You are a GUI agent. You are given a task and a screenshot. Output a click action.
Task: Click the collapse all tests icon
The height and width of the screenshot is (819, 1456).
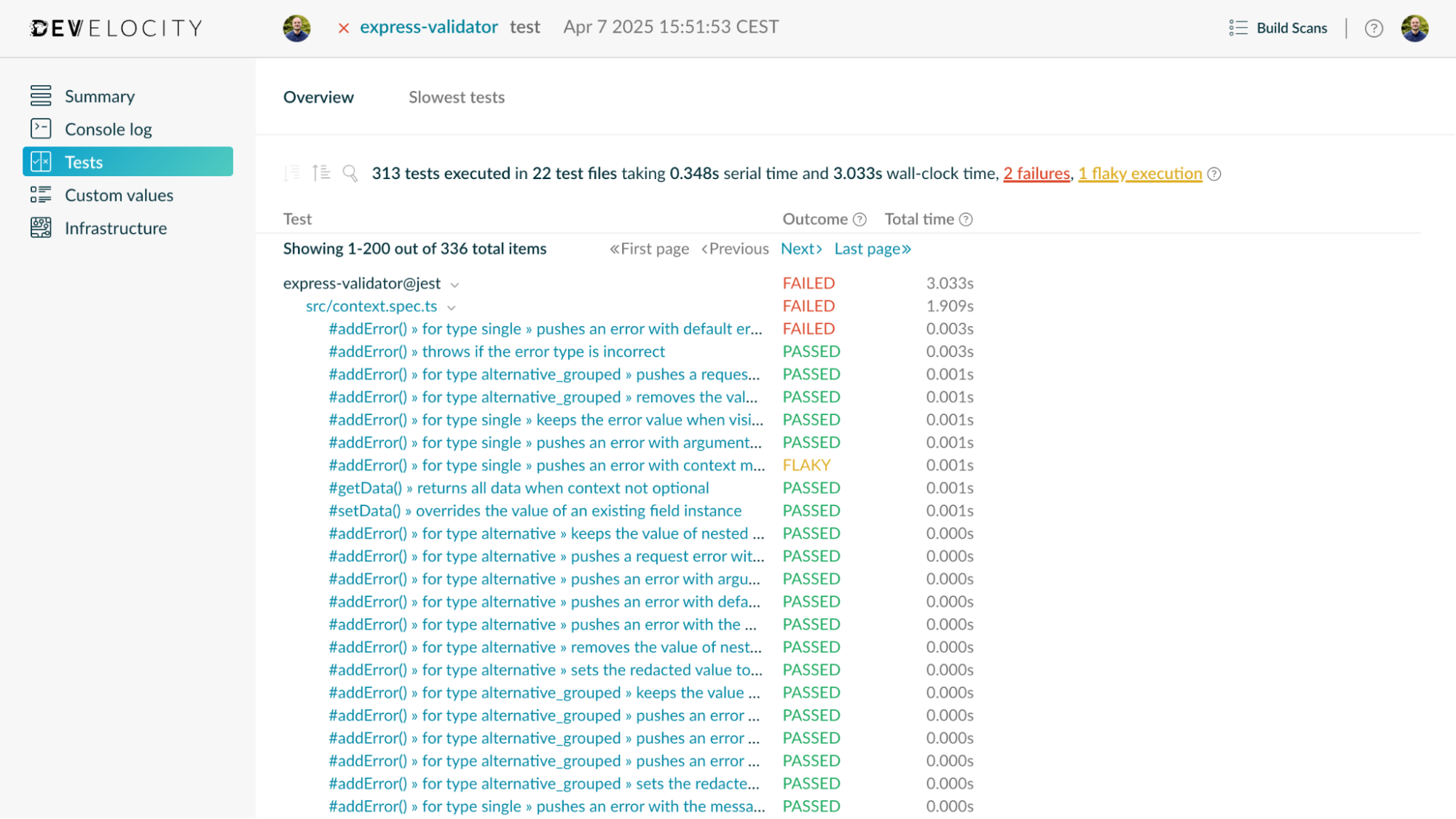[x=292, y=173]
